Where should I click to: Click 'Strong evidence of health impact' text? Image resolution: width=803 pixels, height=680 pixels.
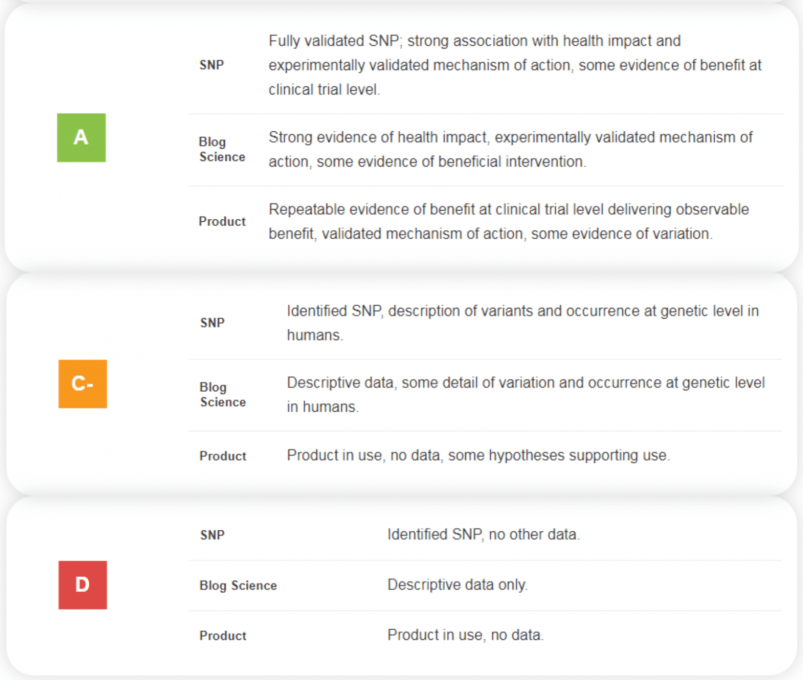coord(511,149)
